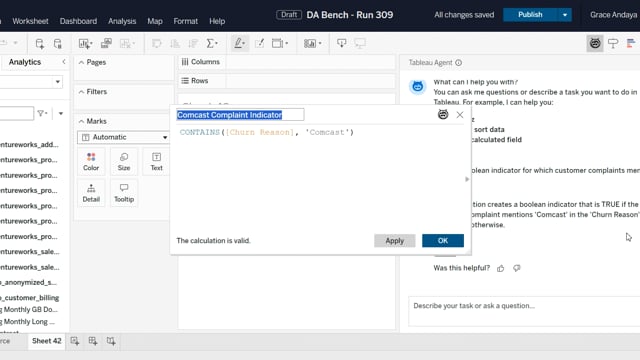
Task: Open the Help menu
Action: coord(217,21)
